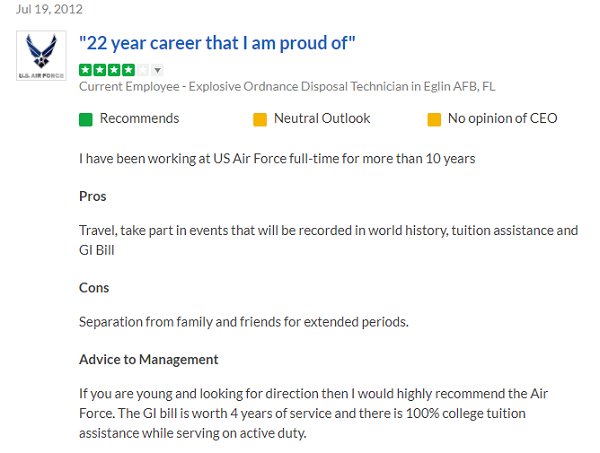Click the Advice to Management heading
600x453 pixels.
click(x=148, y=359)
